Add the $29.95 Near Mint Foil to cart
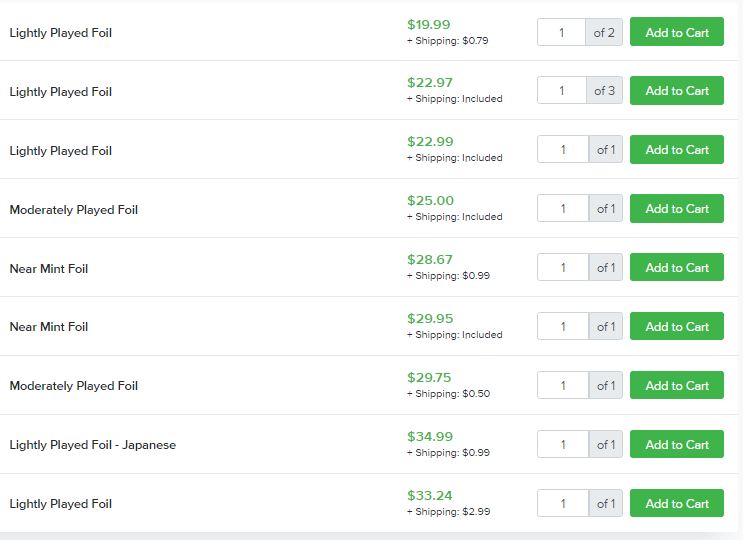 tap(677, 326)
